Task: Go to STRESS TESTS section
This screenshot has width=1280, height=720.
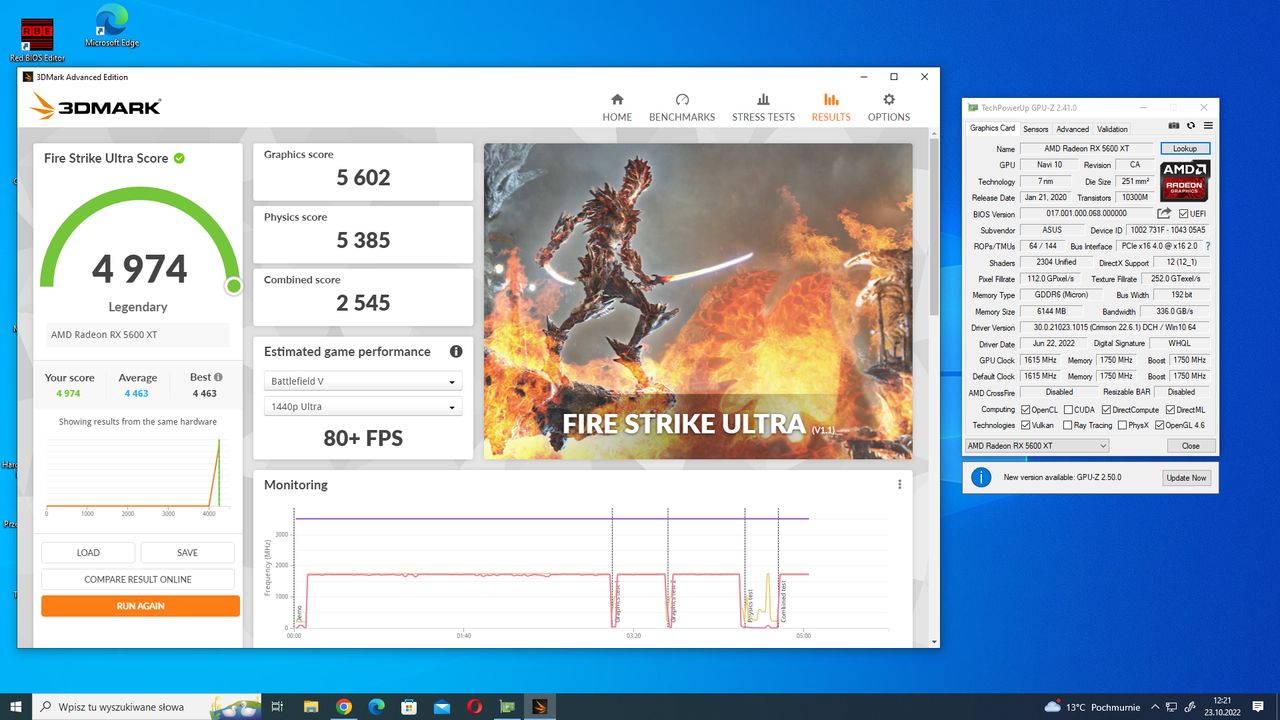Action: point(763,107)
